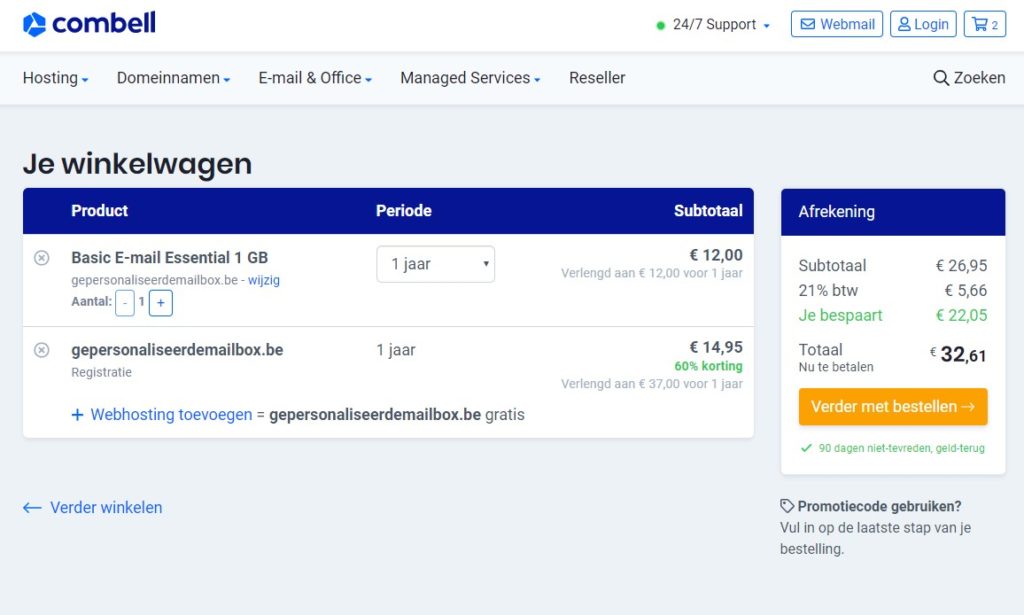Image resolution: width=1024 pixels, height=615 pixels.
Task: Click the 21% btw amount € 5,66
Action: click(966, 291)
